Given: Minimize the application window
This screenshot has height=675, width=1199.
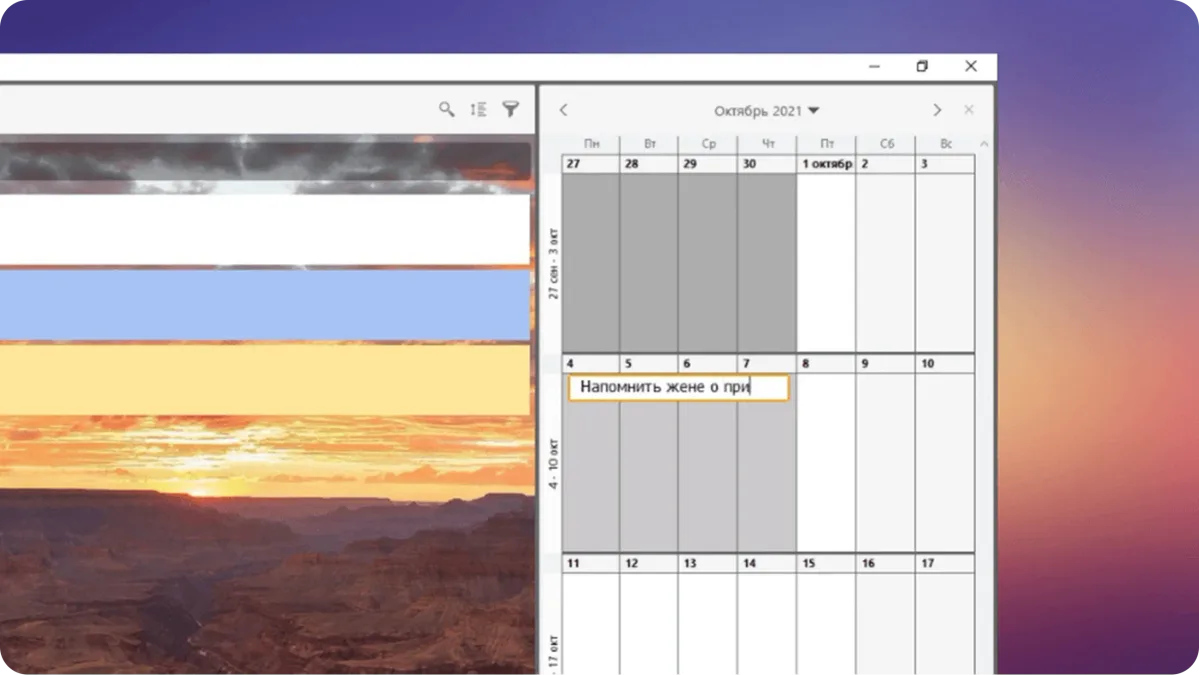Looking at the screenshot, I should tap(874, 66).
